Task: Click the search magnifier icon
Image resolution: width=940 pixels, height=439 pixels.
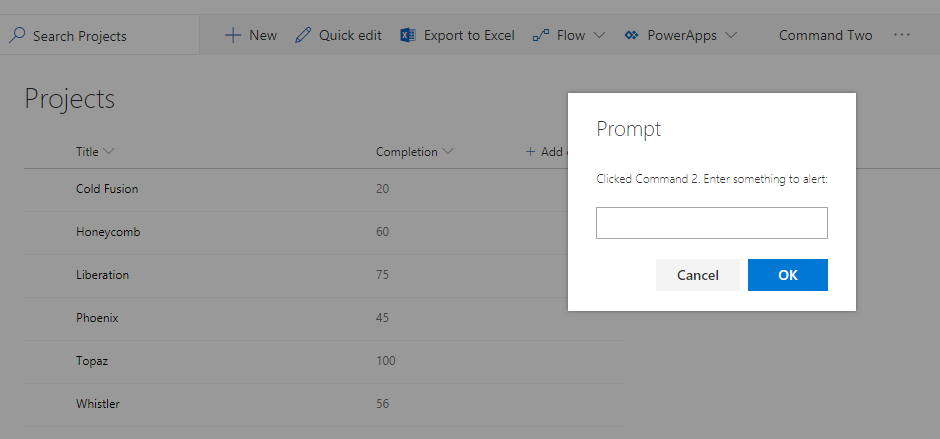Action: (x=17, y=35)
